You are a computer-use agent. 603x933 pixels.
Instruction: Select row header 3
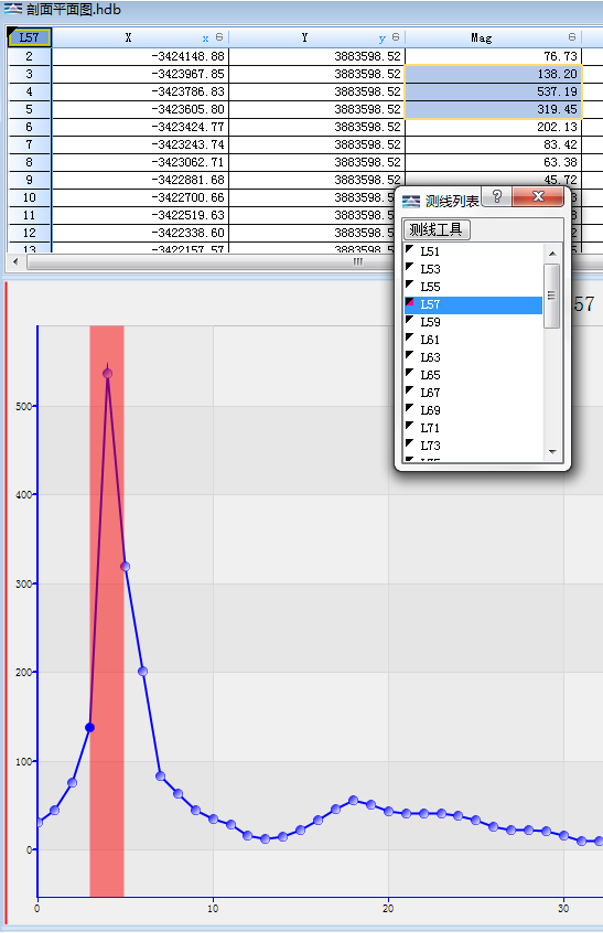(29, 74)
